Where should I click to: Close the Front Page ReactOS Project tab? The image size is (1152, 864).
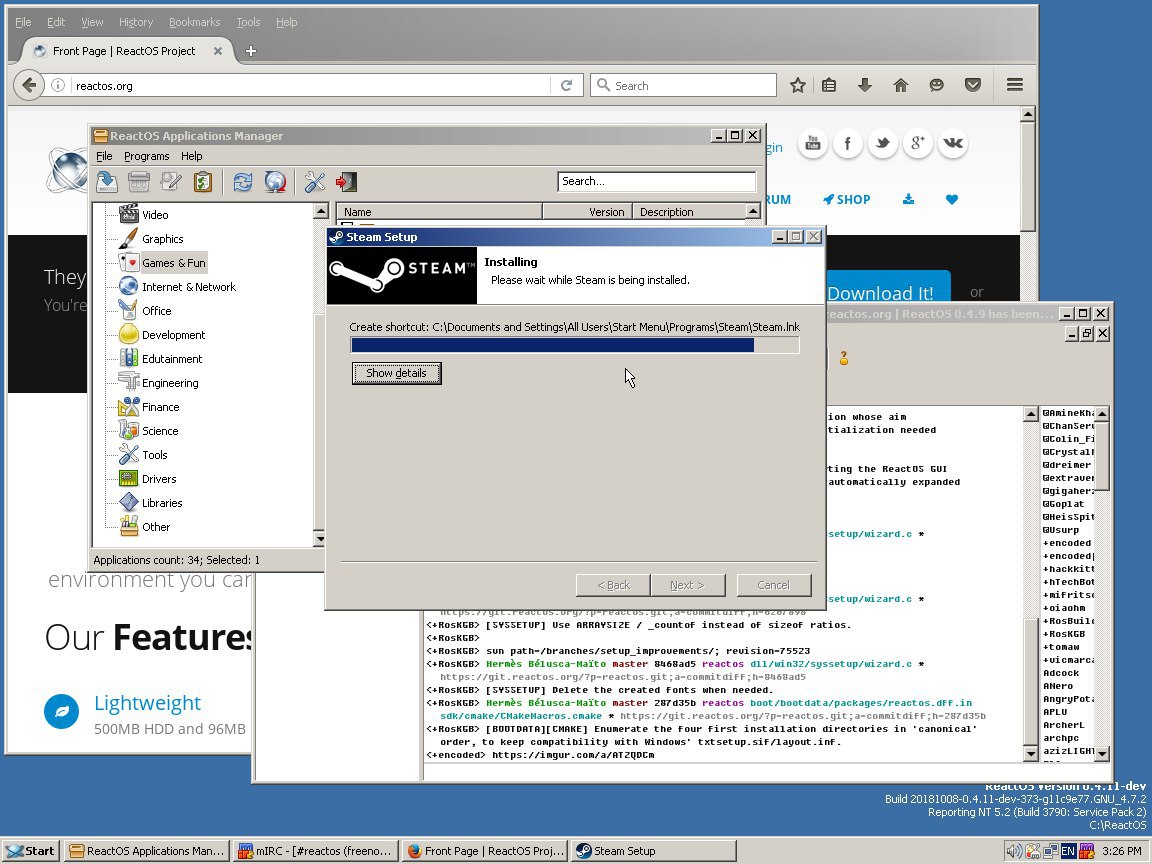pos(217,51)
